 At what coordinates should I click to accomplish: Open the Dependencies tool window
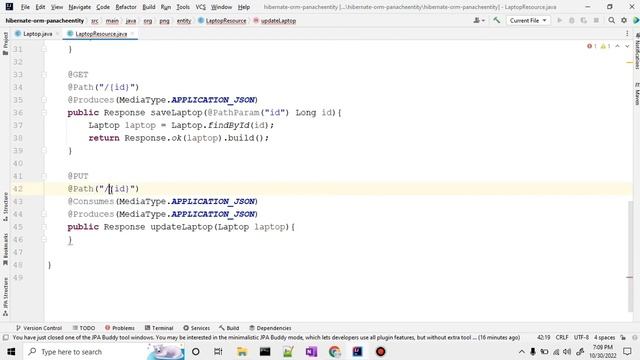(270, 328)
